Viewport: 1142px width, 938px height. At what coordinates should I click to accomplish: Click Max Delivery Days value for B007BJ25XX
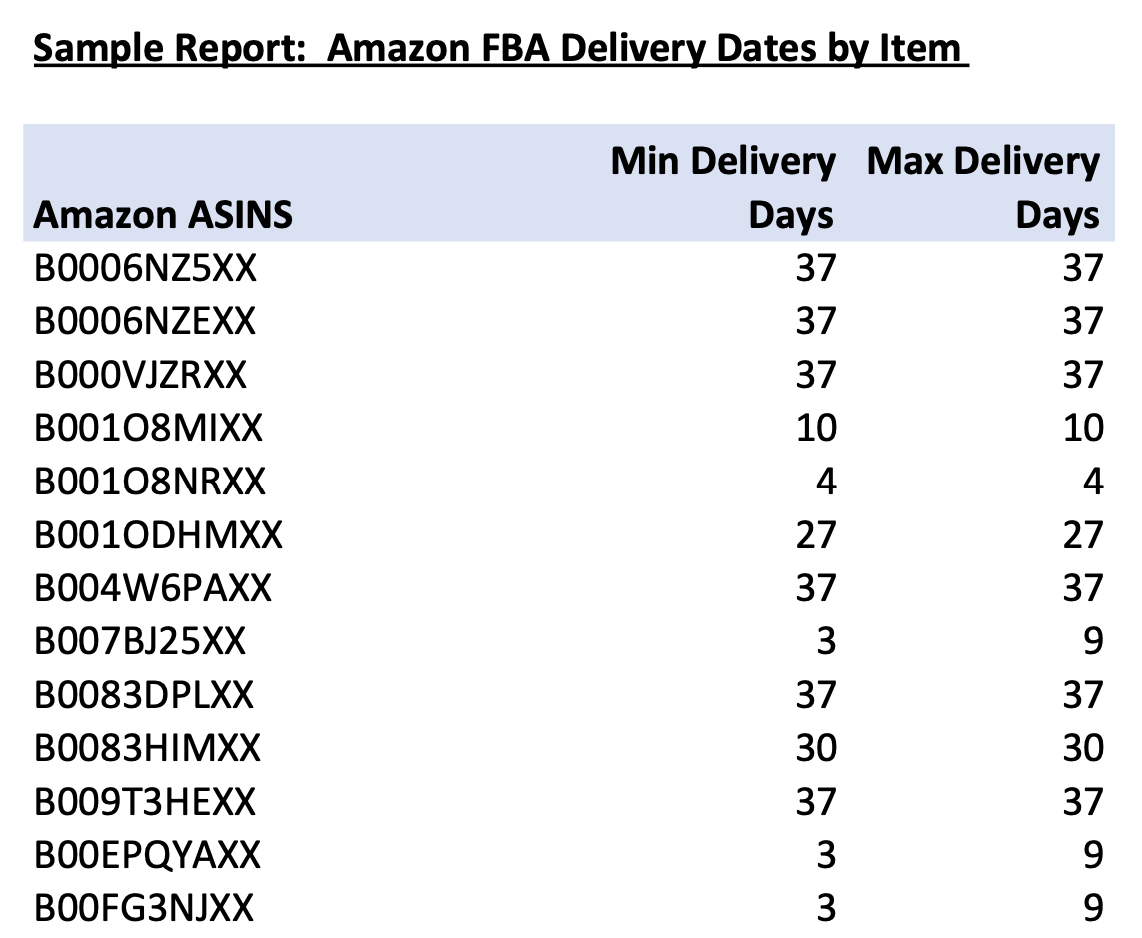[x=1092, y=641]
